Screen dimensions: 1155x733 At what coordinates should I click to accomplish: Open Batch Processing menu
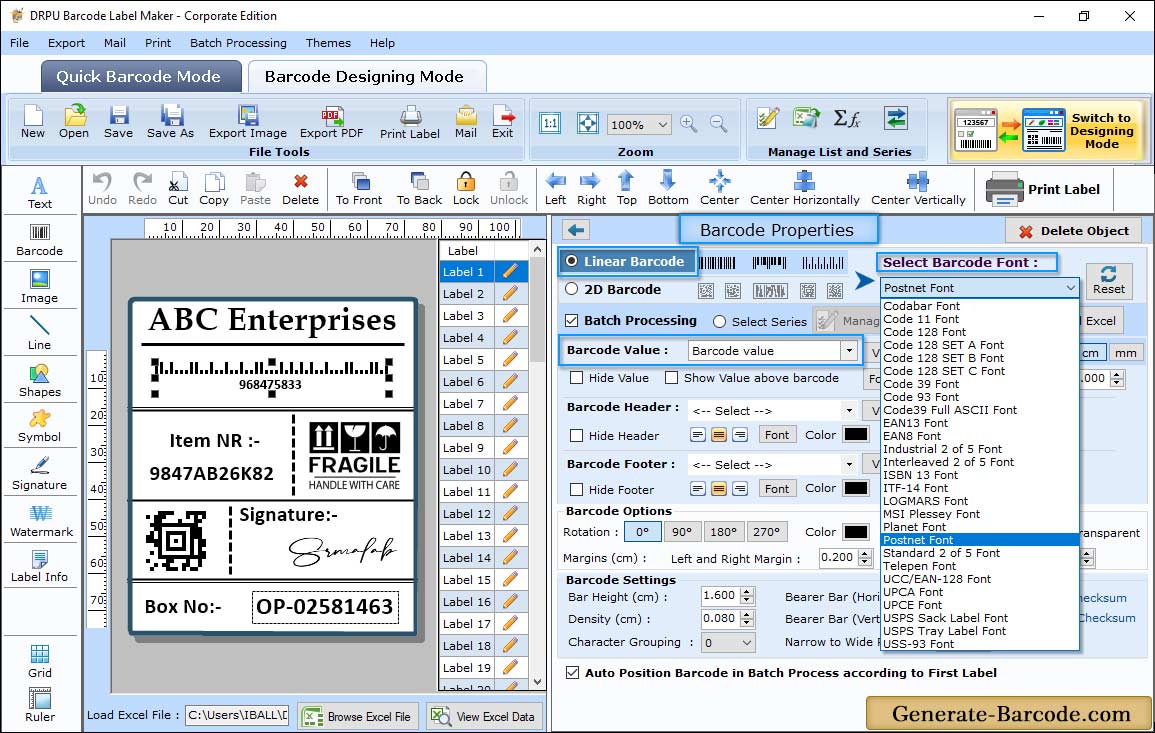(x=238, y=43)
